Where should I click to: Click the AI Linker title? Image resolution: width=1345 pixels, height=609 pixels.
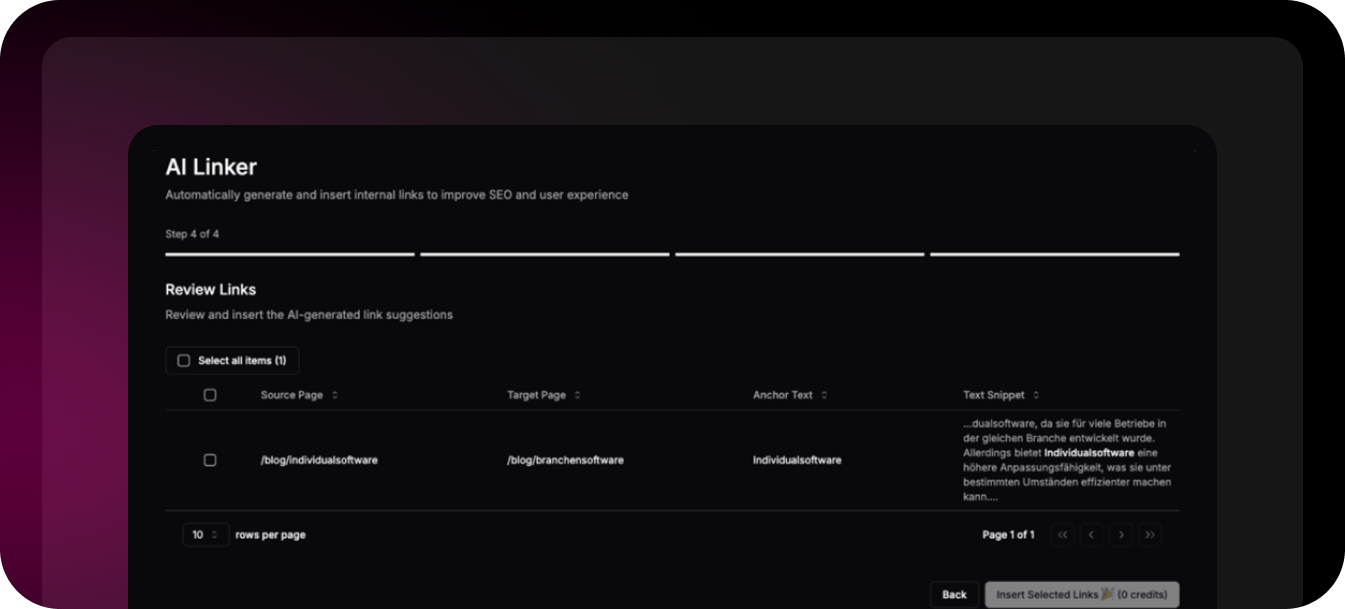point(211,167)
